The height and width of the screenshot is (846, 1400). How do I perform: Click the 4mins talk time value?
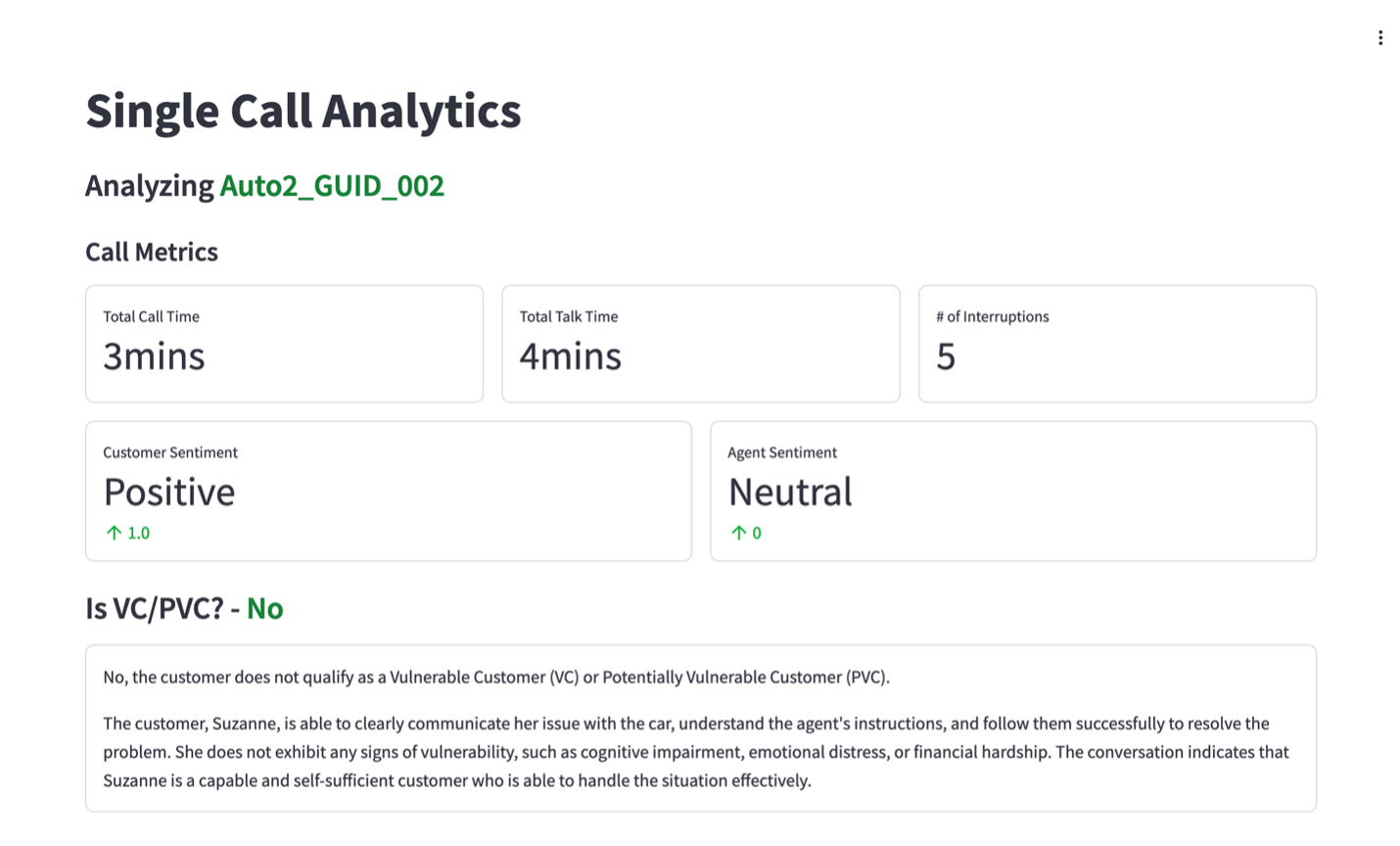pos(570,356)
